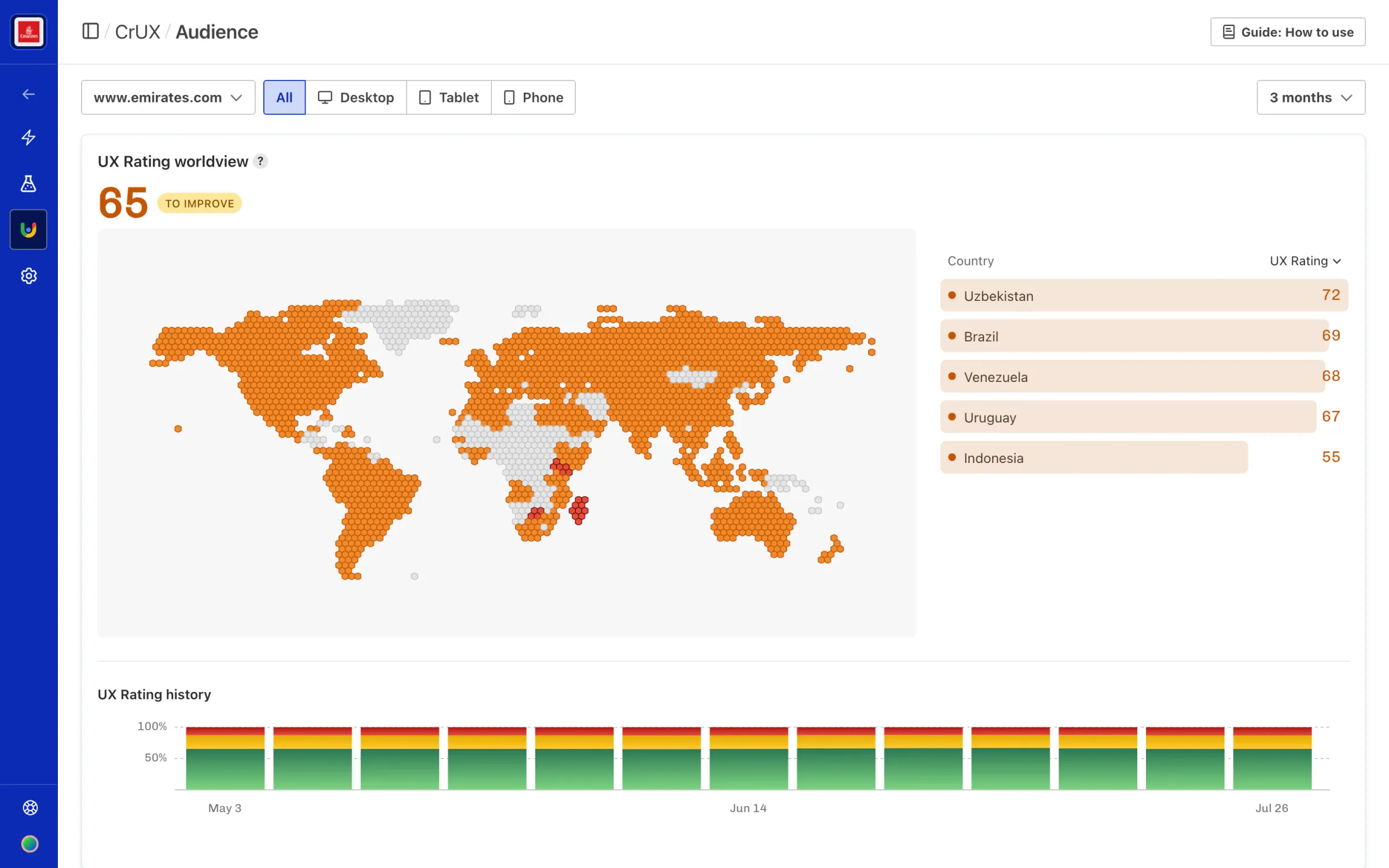Switch to Desktop device filter

tap(356, 97)
